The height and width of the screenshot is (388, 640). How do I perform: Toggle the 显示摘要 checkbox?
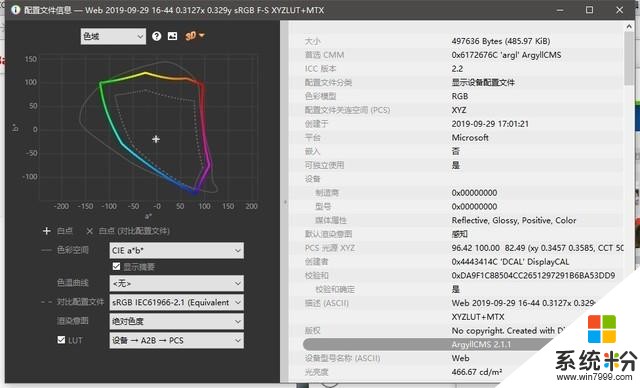(116, 266)
